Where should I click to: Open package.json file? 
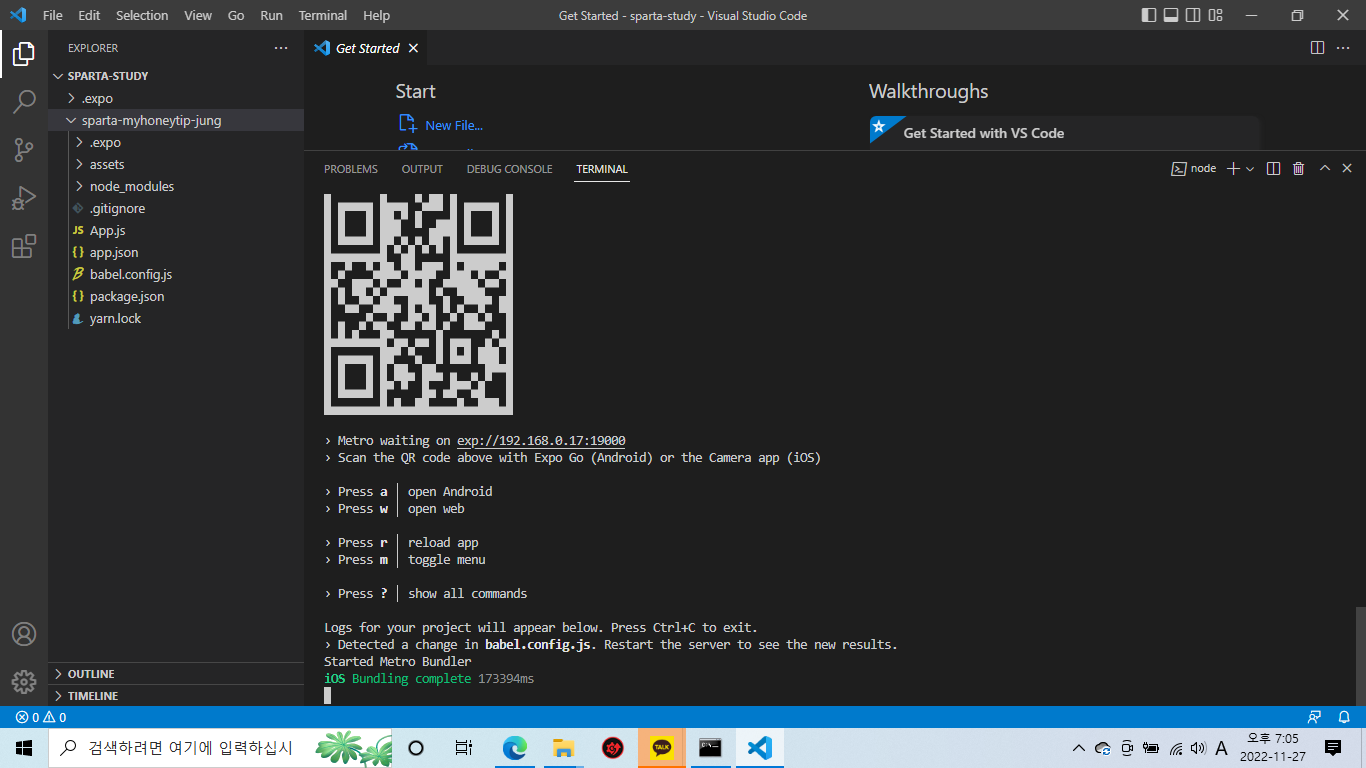[x=176, y=296]
